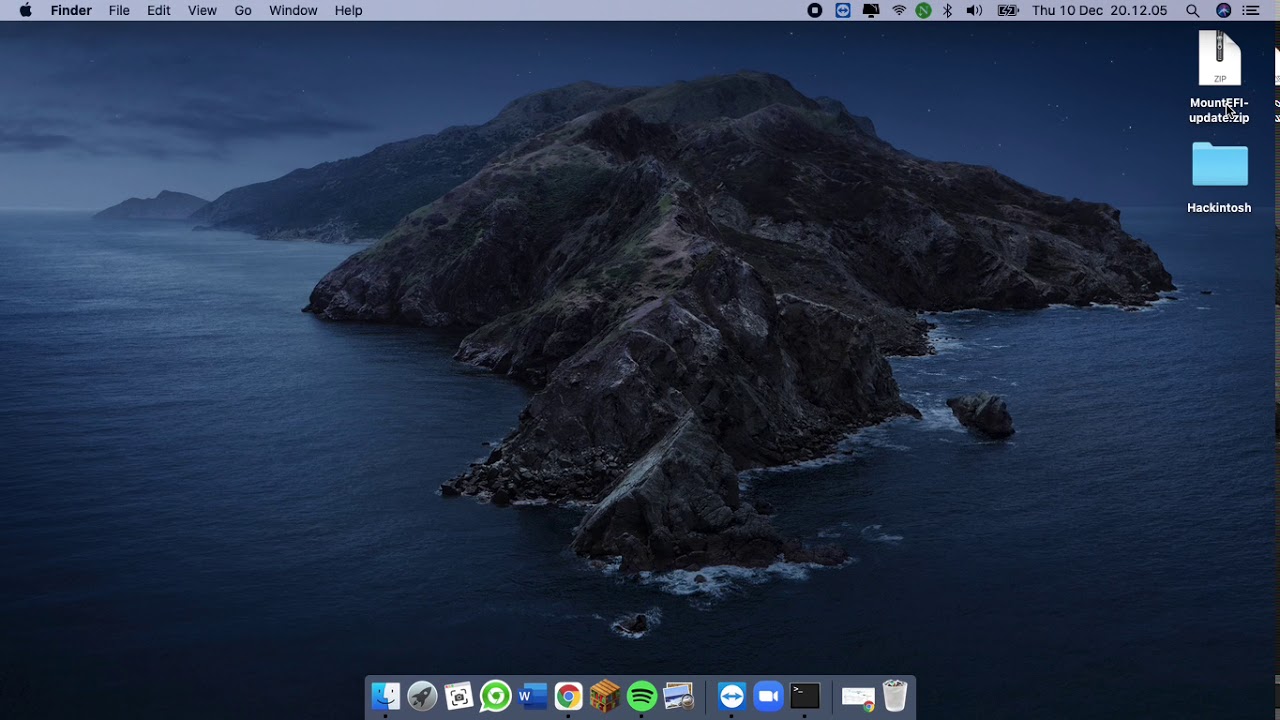Activate Siri from menu bar
The width and height of the screenshot is (1280, 720).
point(1223,10)
